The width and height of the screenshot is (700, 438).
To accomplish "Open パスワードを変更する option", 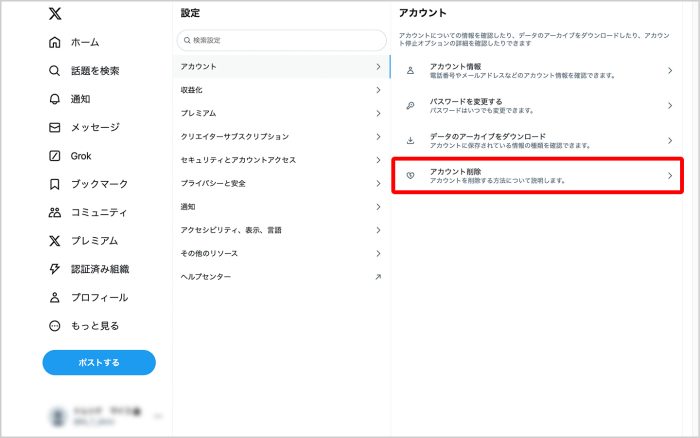I will (x=539, y=106).
